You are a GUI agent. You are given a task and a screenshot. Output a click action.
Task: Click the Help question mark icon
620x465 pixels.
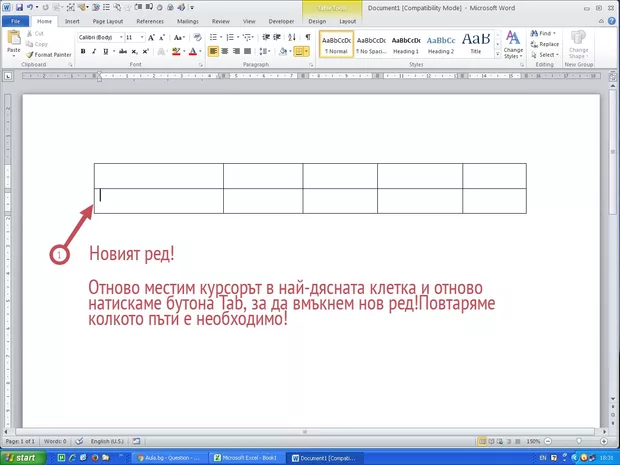[x=612, y=21]
